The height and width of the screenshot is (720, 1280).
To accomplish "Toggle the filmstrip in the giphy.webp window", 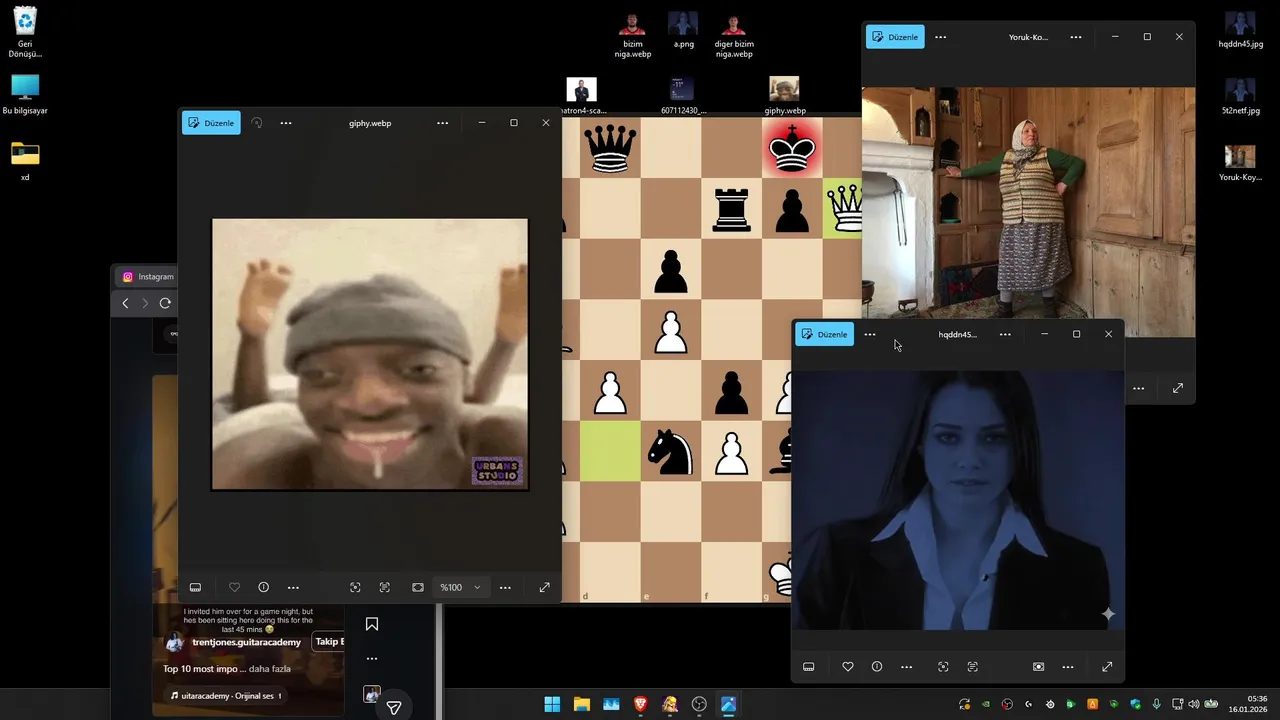I will tap(195, 587).
